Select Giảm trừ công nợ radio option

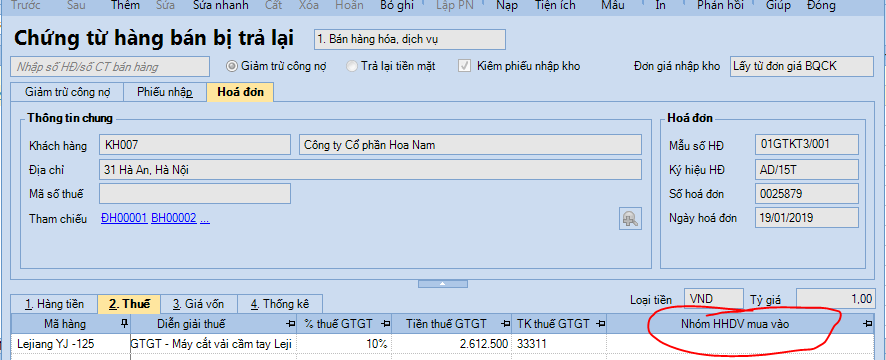[277, 66]
